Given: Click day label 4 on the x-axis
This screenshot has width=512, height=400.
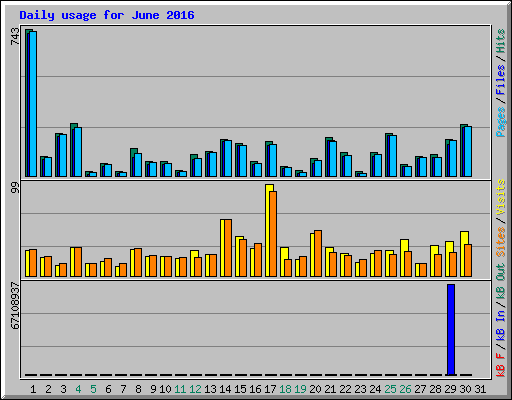Looking at the screenshot, I should point(78,389).
